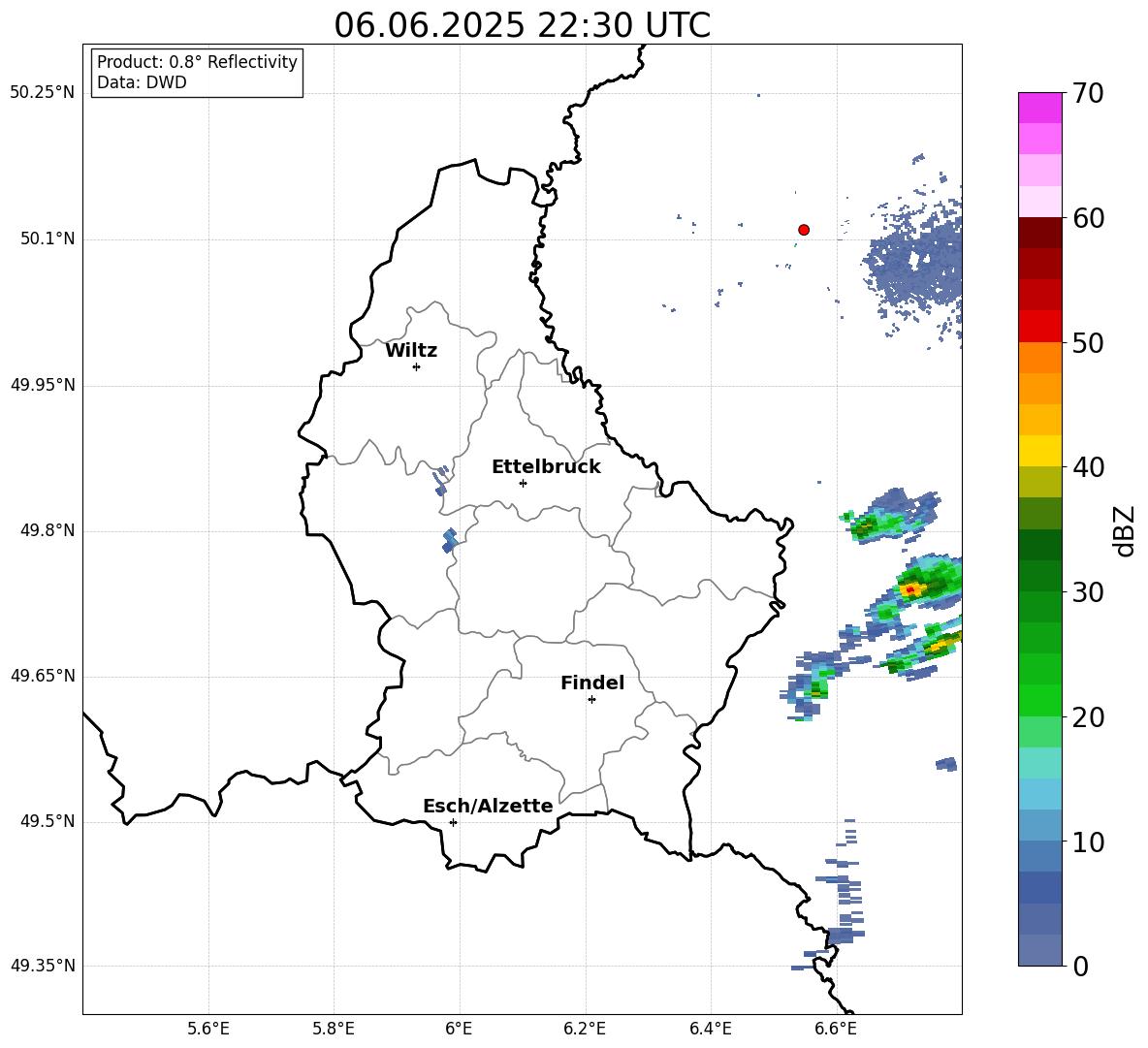Image resolution: width=1148 pixels, height=1048 pixels.
Task: Click the Esch/Alzette station label
Action: pyautogui.click(x=488, y=806)
